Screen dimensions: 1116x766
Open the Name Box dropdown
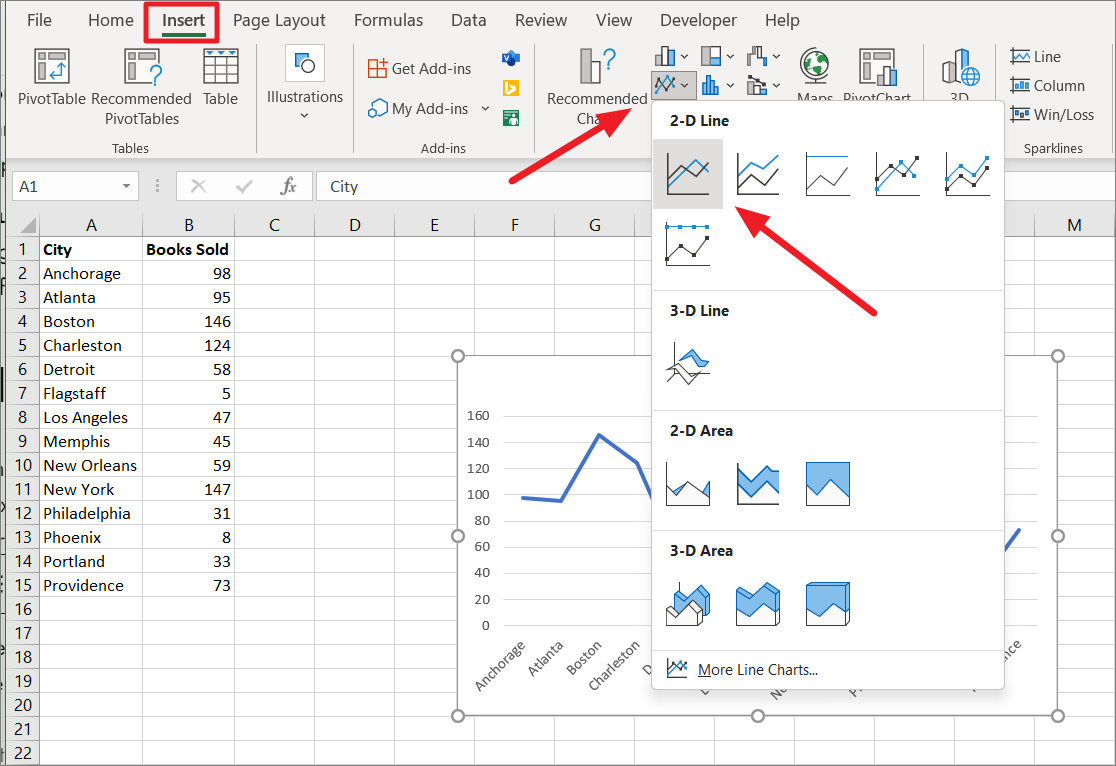coord(126,186)
